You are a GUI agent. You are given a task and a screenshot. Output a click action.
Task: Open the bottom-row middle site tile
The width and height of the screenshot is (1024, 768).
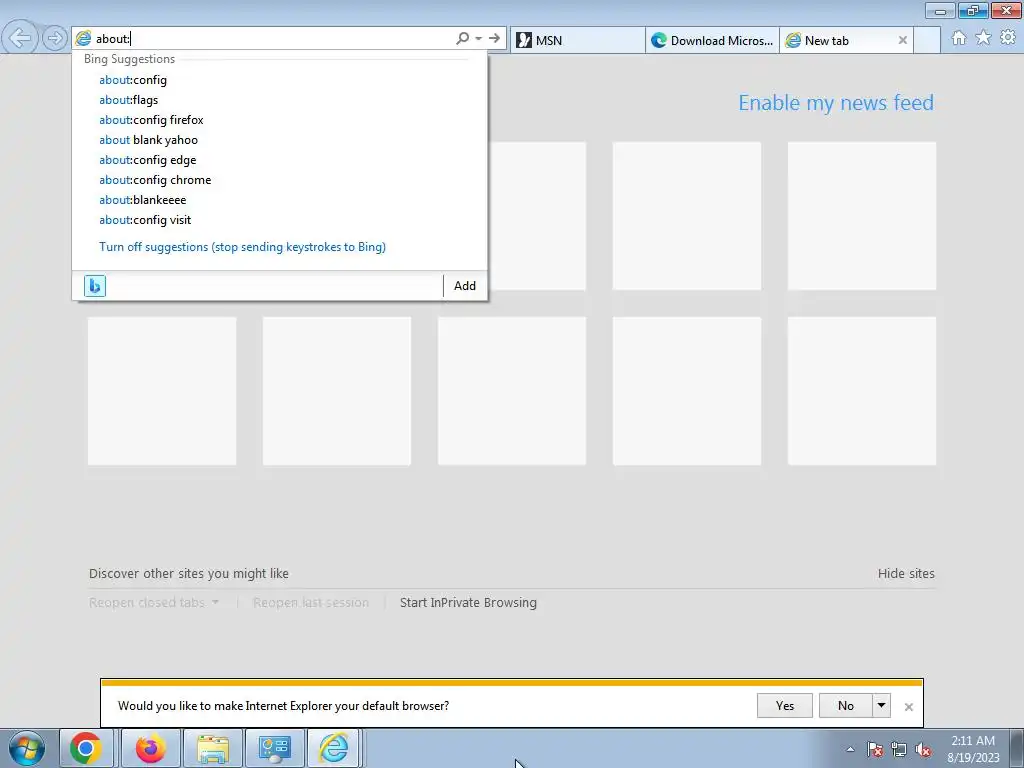511,391
